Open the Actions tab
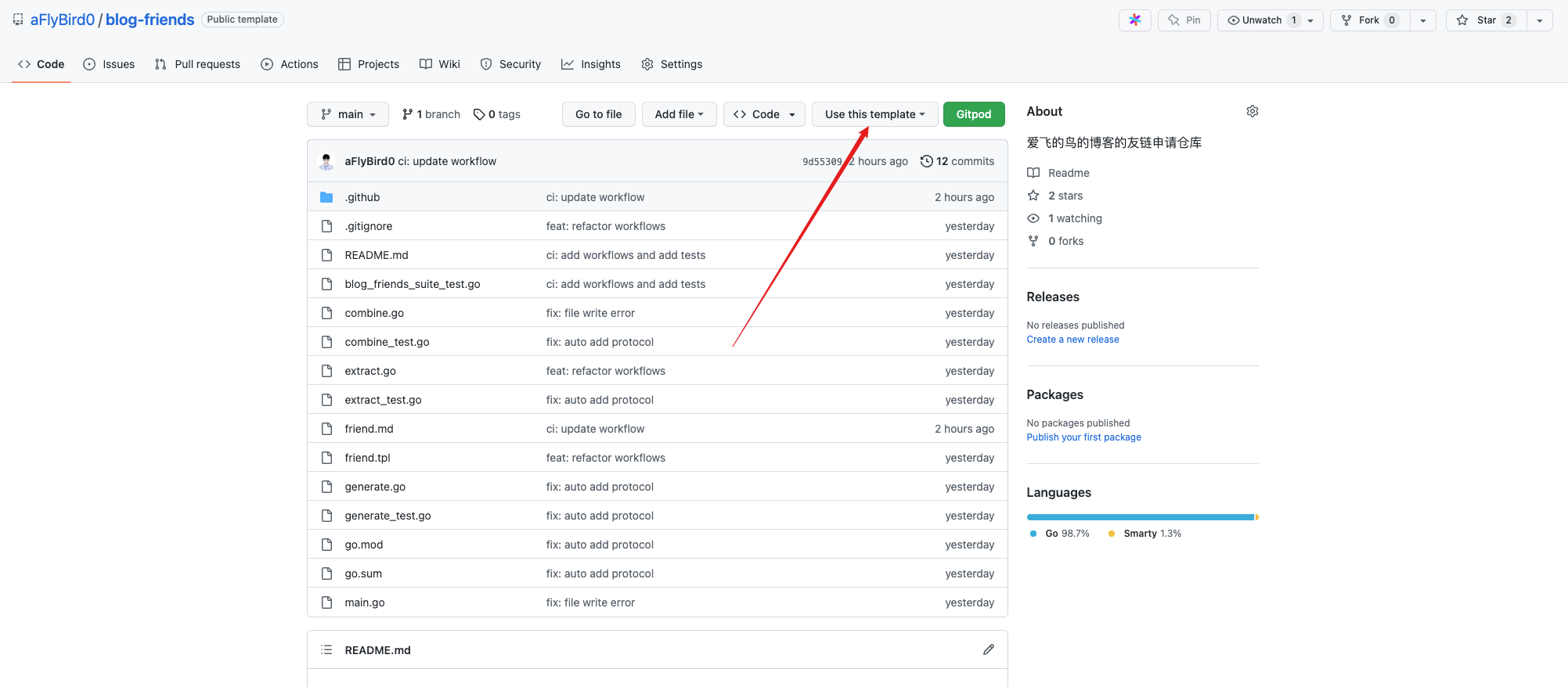Screen dimensions: 1568x687 pos(290,64)
